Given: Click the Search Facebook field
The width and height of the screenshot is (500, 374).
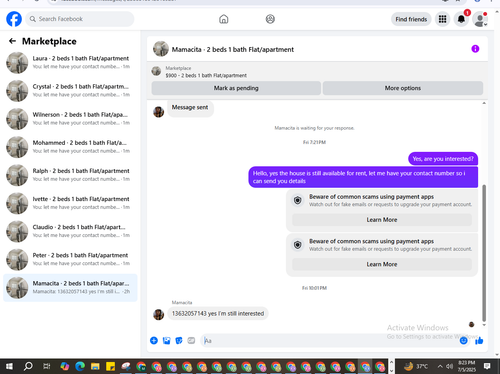Looking at the screenshot, I should 80,19.
